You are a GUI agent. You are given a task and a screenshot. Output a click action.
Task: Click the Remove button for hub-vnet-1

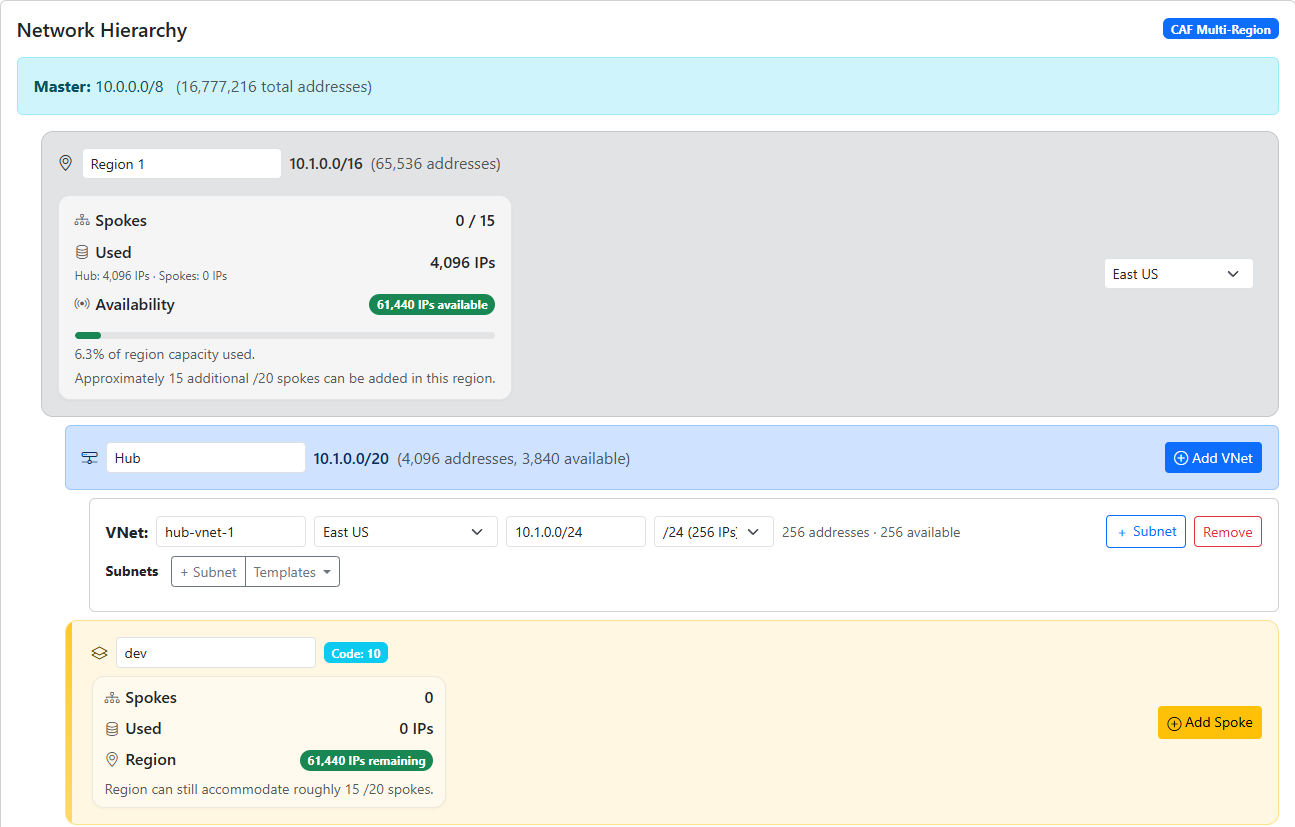tap(1227, 531)
